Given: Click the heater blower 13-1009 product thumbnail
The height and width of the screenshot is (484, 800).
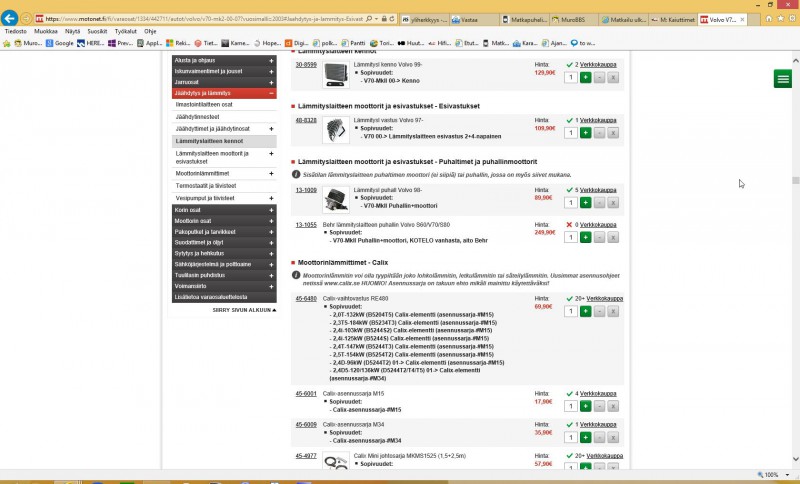Looking at the screenshot, I should 335,198.
